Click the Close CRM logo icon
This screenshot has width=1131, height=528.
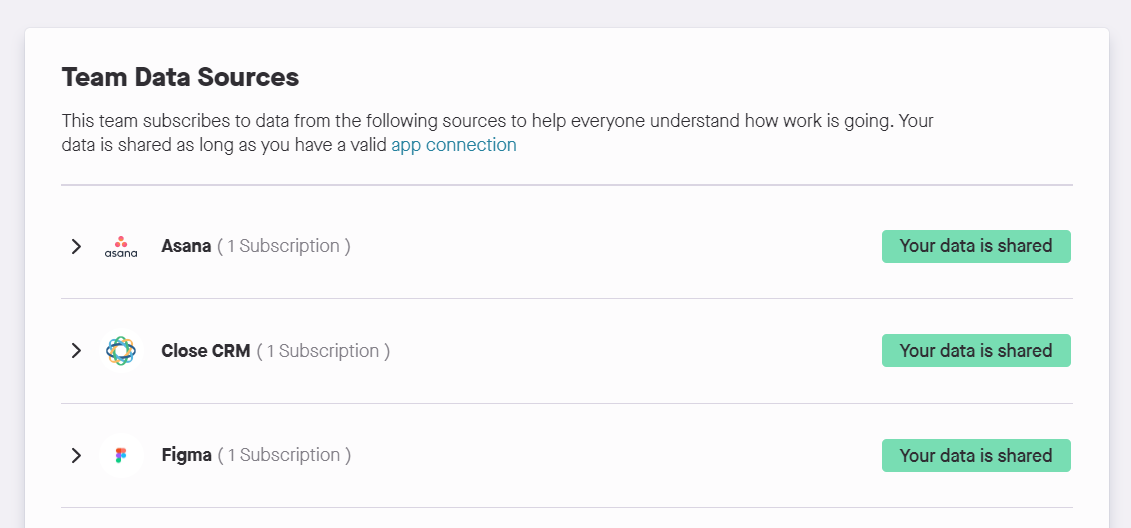tap(121, 351)
